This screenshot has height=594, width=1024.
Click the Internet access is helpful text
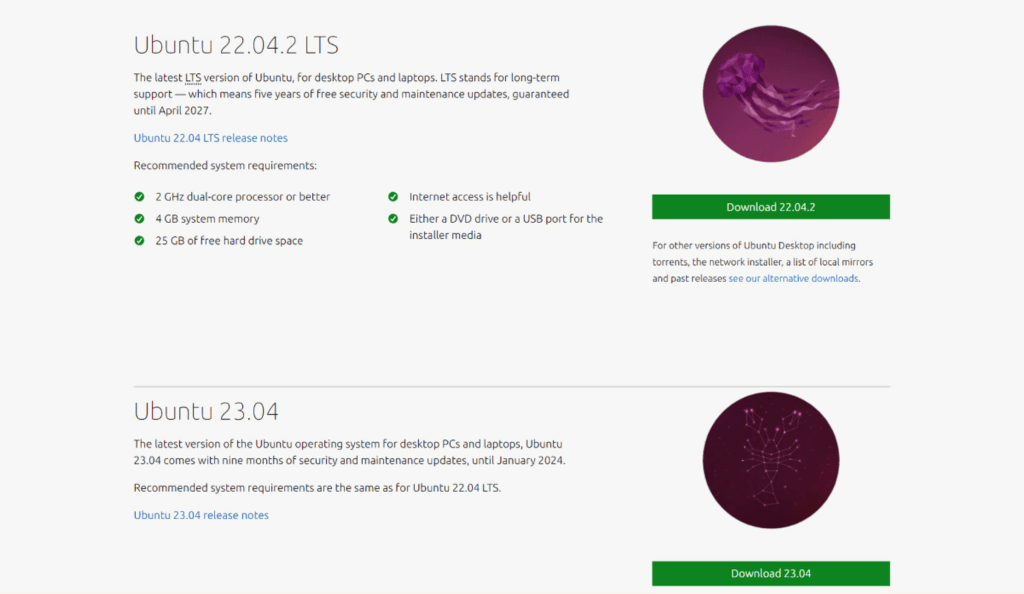(x=470, y=196)
